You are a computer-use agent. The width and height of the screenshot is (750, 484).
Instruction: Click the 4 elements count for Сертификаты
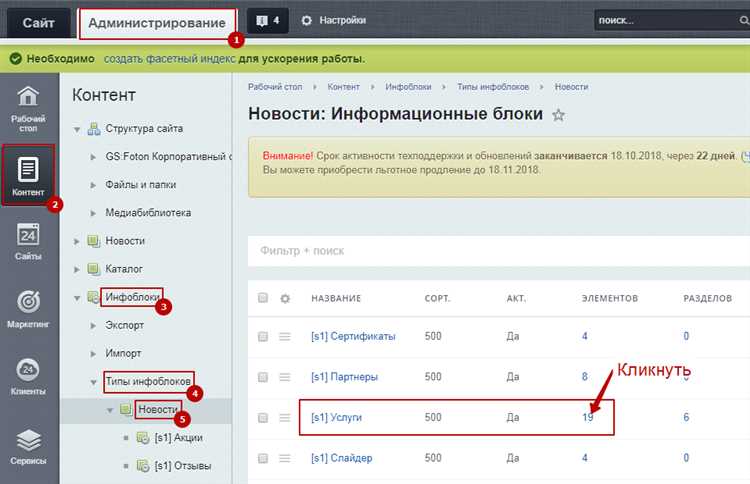[x=585, y=336]
